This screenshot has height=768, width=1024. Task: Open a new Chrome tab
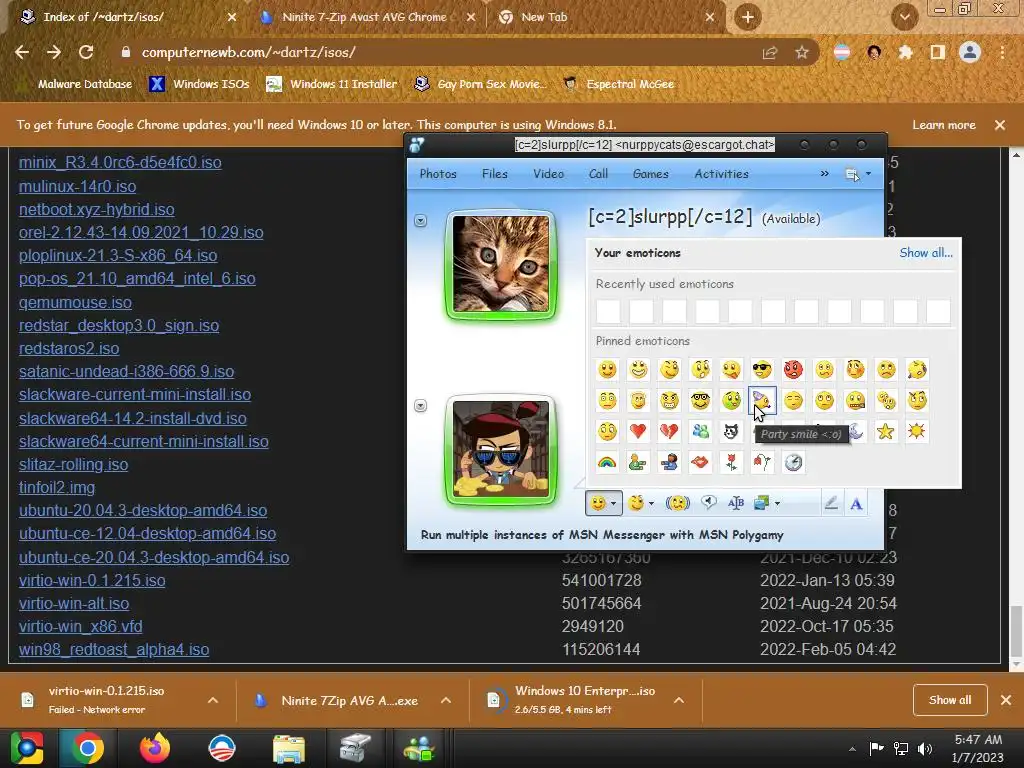coord(748,18)
